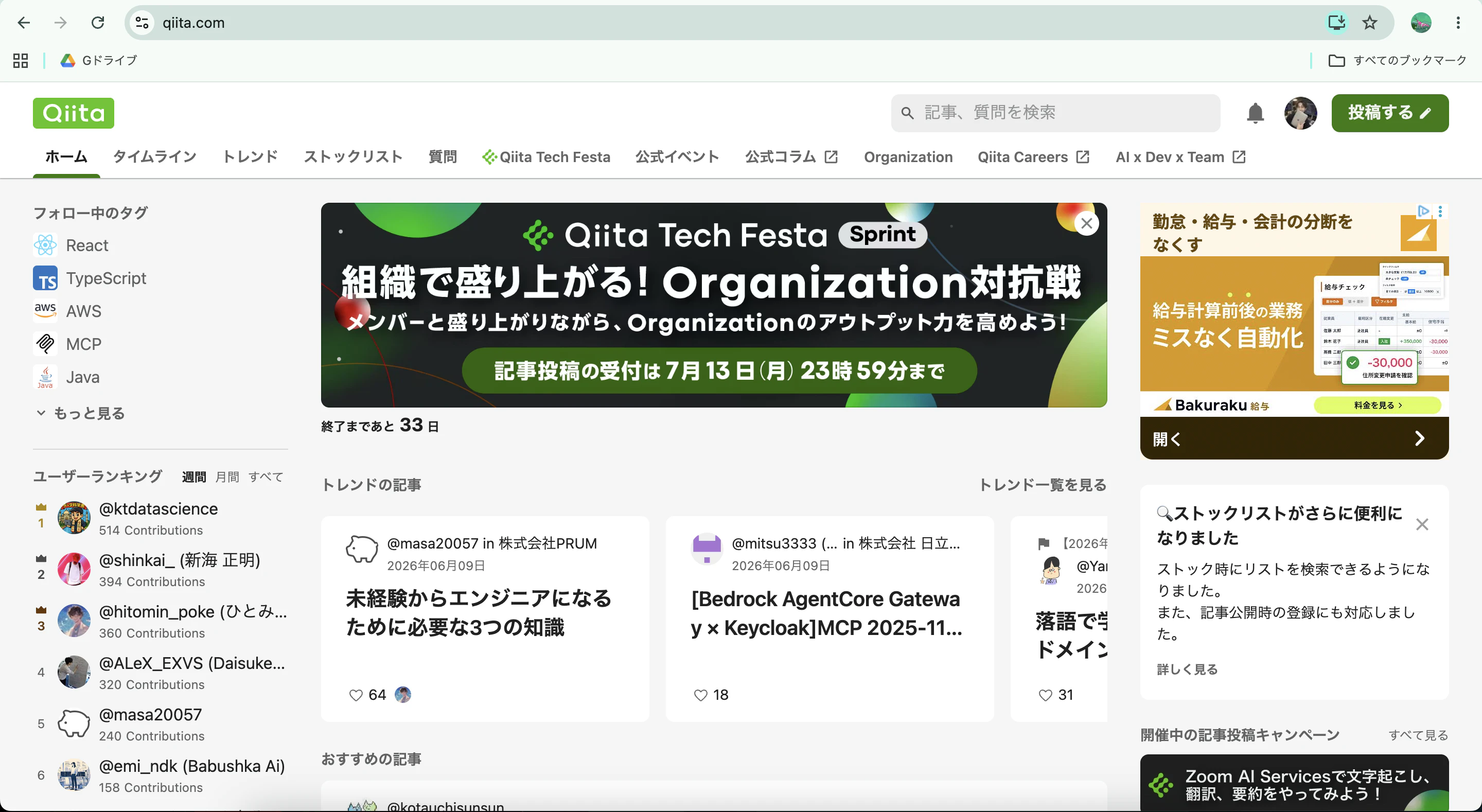Open the Chrome profile avatar

(x=1421, y=23)
